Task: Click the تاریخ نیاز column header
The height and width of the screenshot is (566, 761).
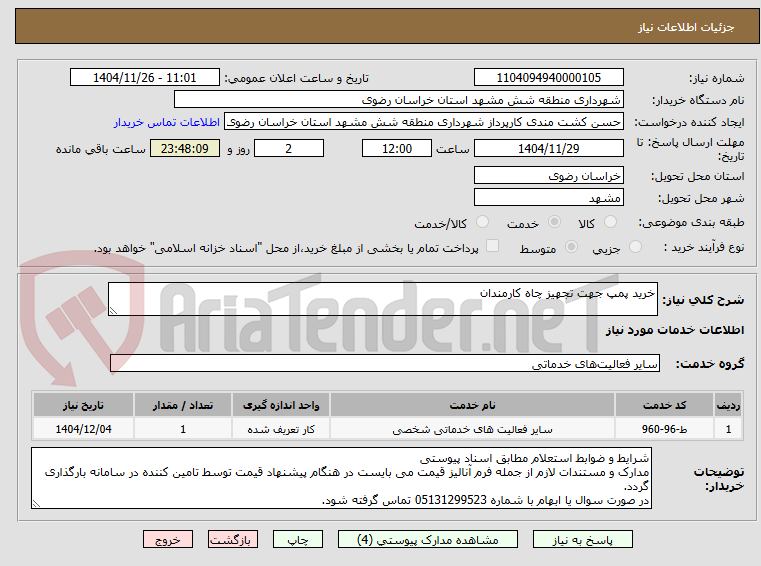Action: [x=83, y=405]
